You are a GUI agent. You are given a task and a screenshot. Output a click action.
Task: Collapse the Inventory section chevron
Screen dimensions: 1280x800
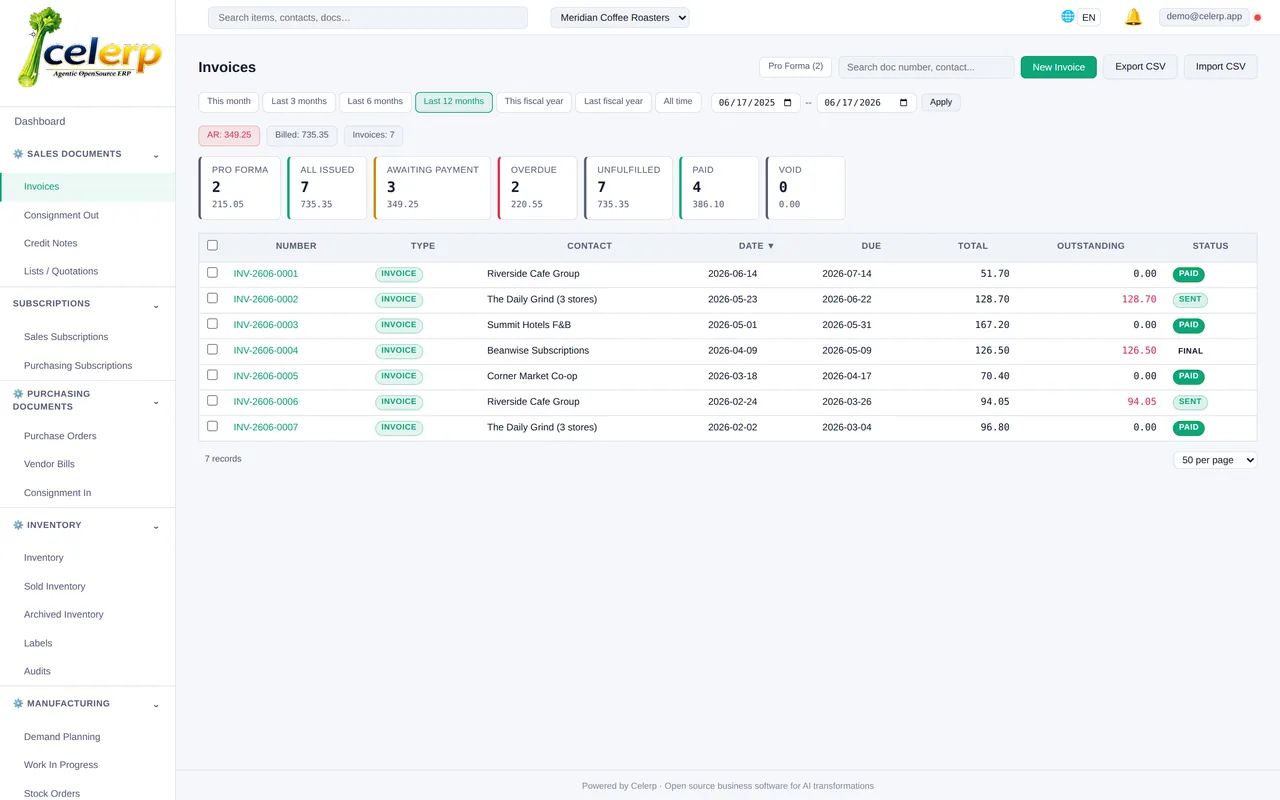click(x=156, y=527)
